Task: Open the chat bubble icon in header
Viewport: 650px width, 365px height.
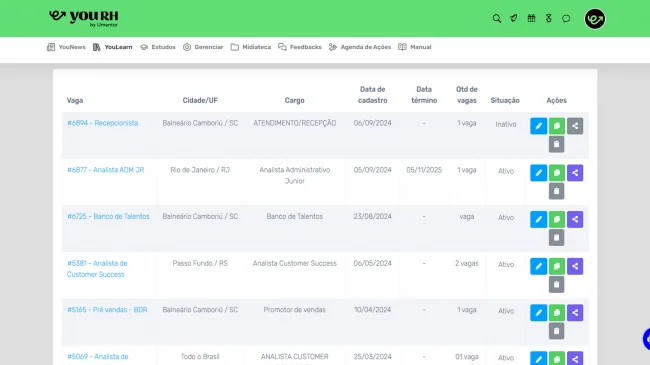Action: 566,18
